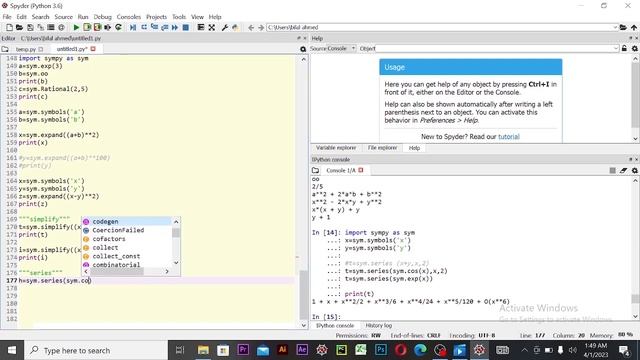Open the PYTHONPATH manager

point(235,27)
